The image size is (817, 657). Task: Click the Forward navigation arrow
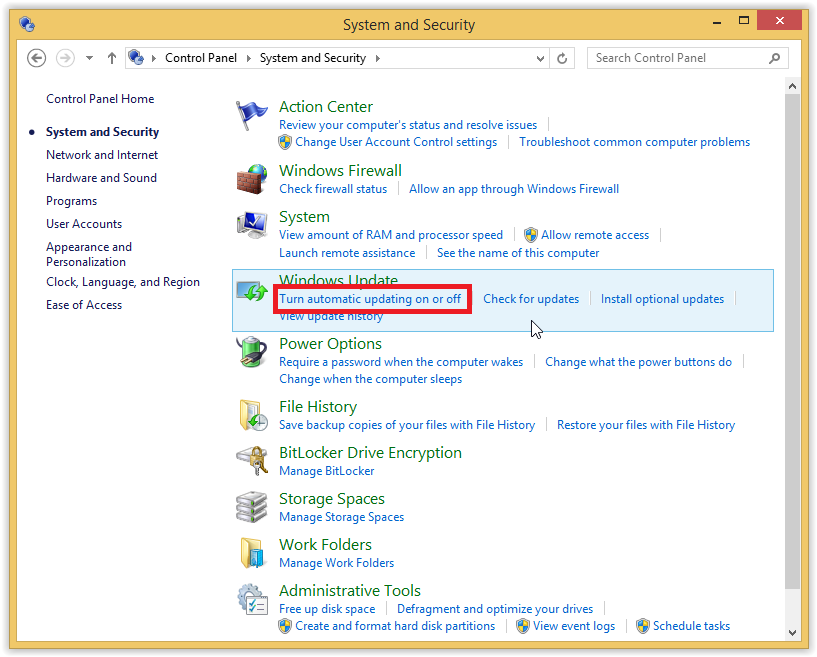click(65, 58)
